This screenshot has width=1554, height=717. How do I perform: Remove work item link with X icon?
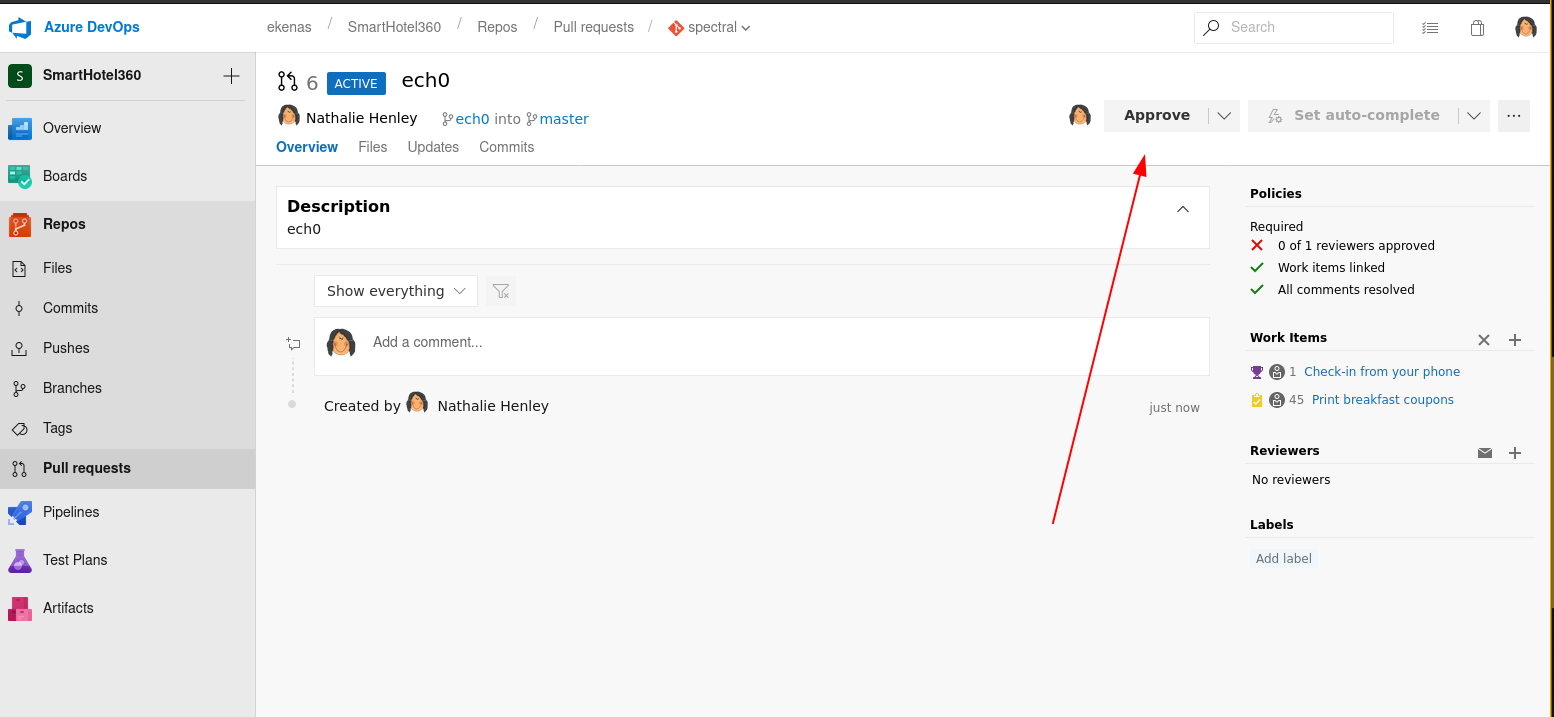(x=1484, y=340)
